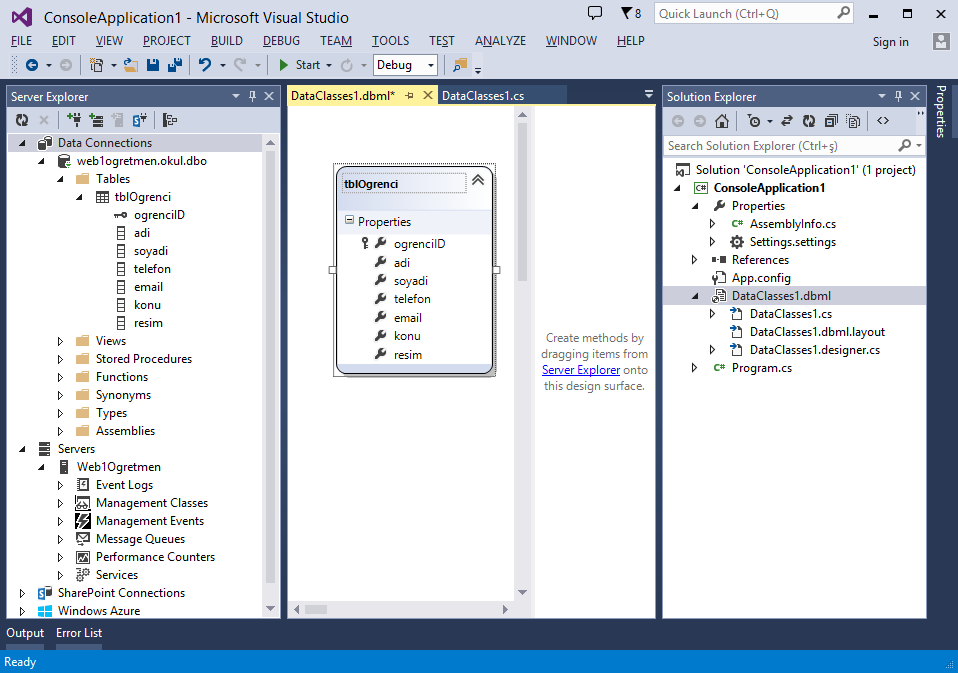Open the PROJECT menu
The width and height of the screenshot is (958, 673).
pyautogui.click(x=167, y=41)
